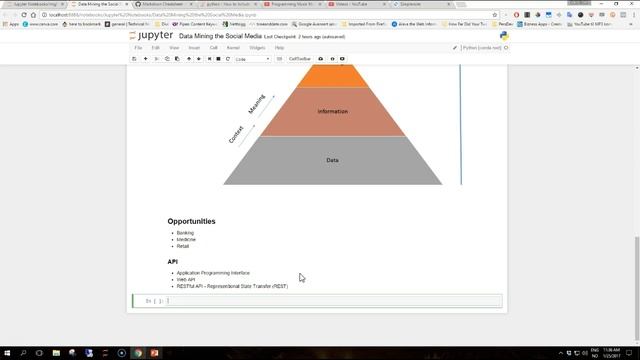Screen dimensions: 640x360
Task: Open the Windows Start menu
Action: [7, 353]
